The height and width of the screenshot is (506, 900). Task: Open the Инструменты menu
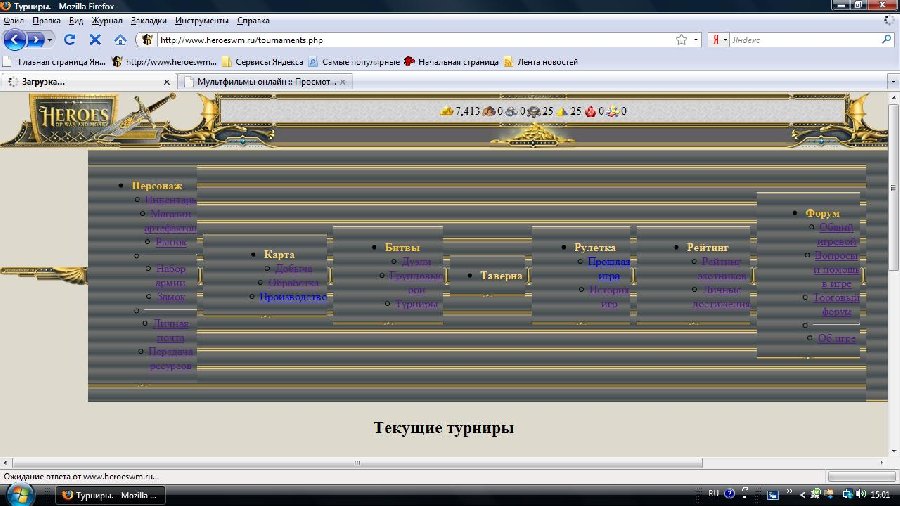tap(201, 21)
